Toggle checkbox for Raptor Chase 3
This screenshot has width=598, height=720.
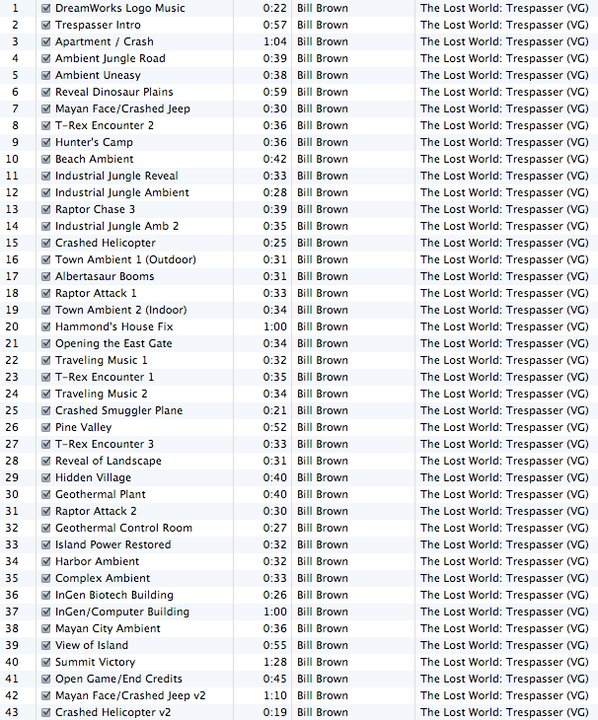[x=46, y=209]
